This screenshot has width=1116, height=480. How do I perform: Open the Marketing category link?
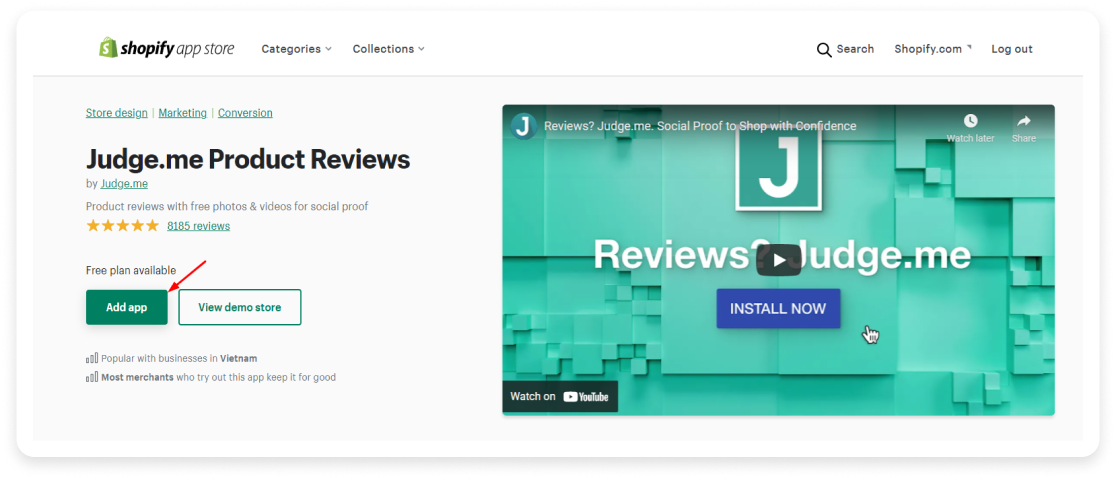click(182, 113)
